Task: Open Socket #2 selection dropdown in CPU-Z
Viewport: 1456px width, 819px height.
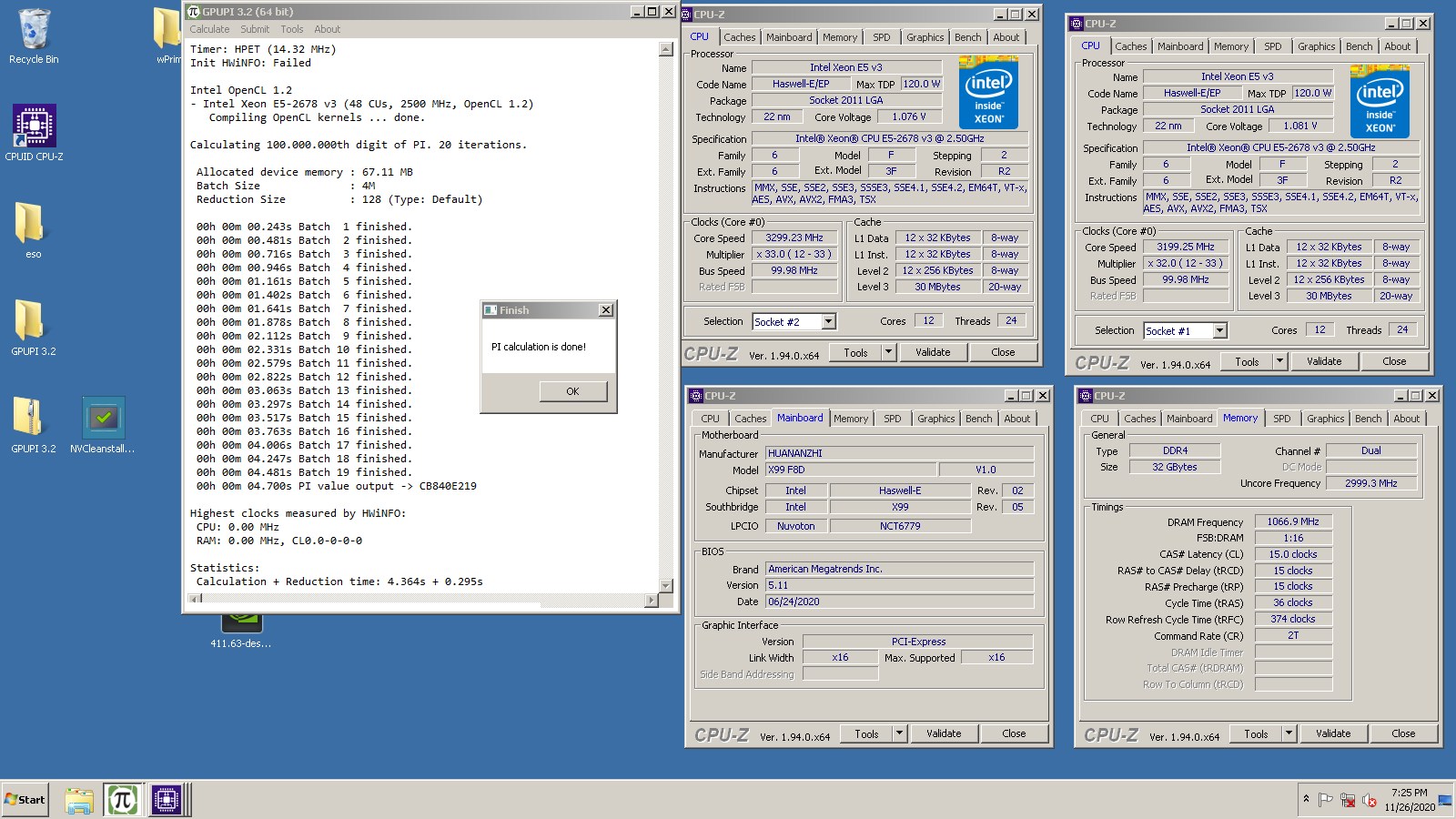Action: (x=828, y=321)
